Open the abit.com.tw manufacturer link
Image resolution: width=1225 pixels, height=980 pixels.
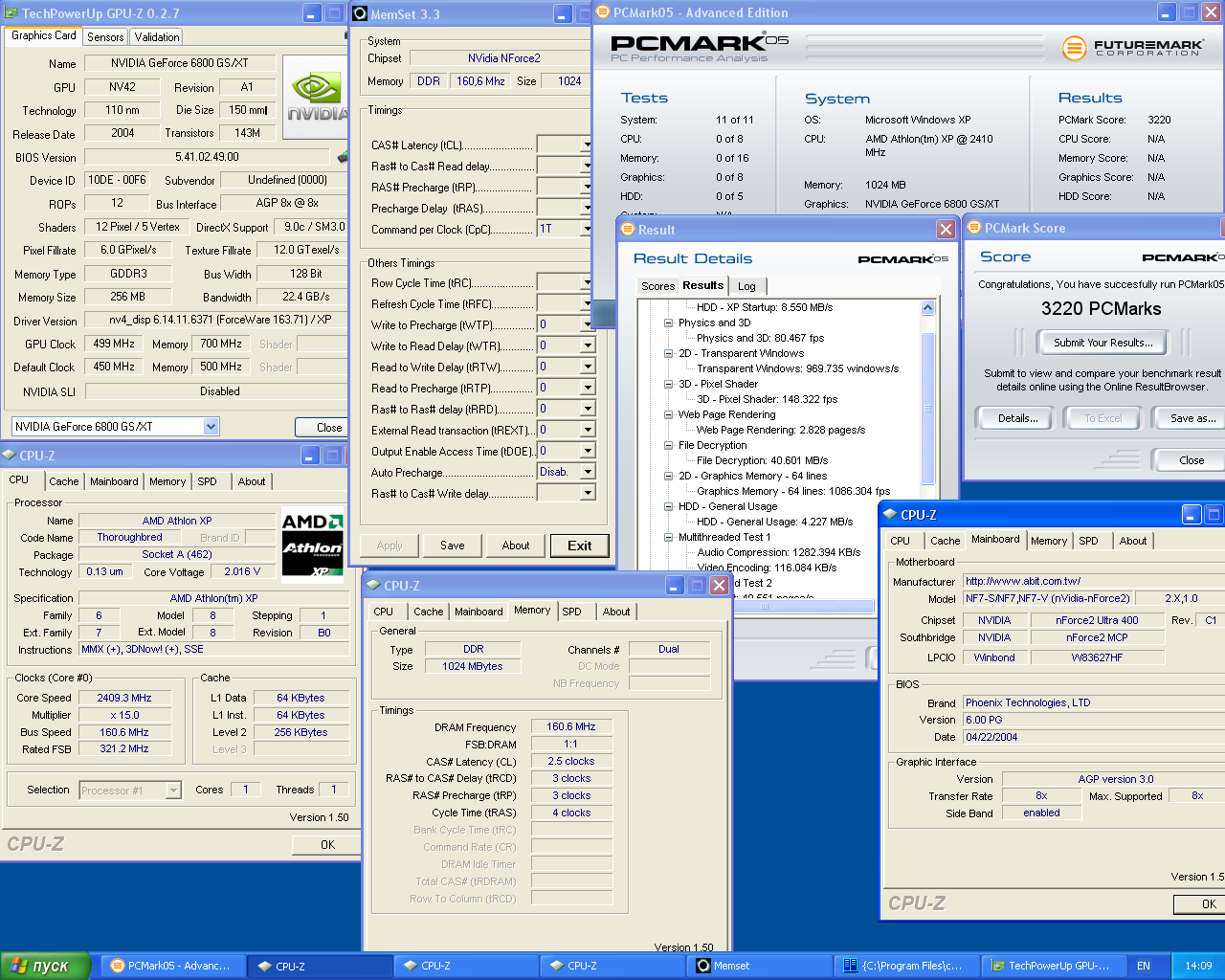click(1023, 581)
